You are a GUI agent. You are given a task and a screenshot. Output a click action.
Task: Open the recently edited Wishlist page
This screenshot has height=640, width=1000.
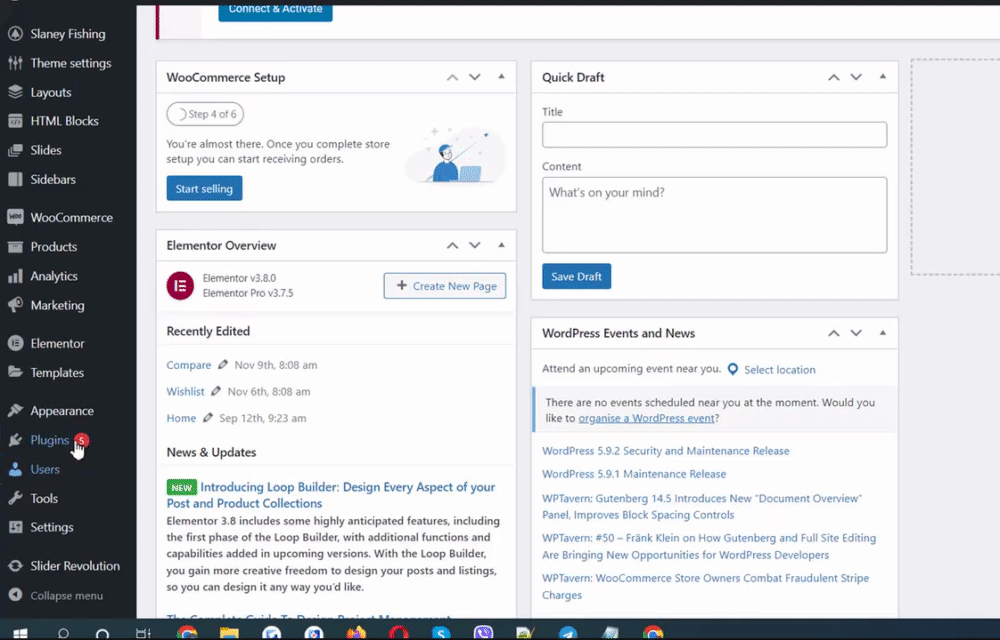(x=186, y=392)
